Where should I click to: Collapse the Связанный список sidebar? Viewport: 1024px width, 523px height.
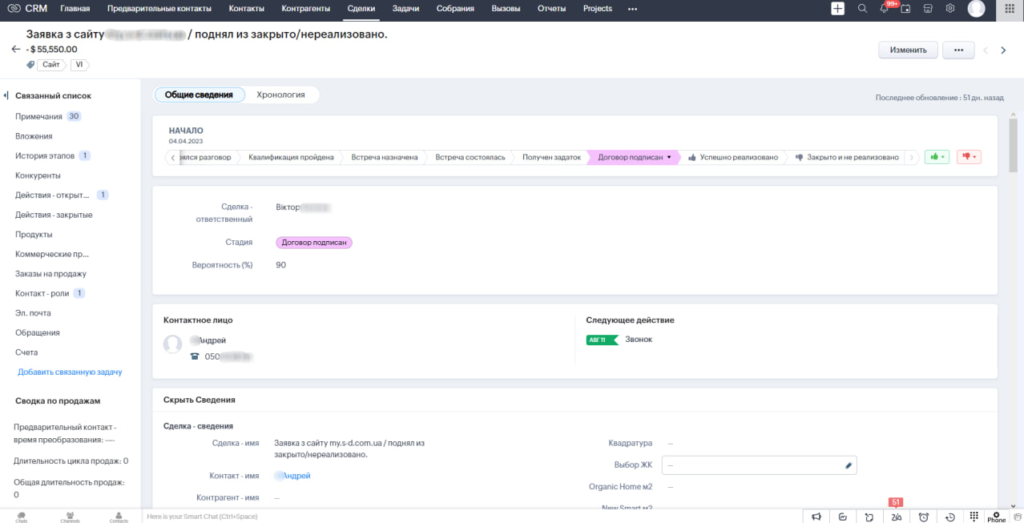6,95
